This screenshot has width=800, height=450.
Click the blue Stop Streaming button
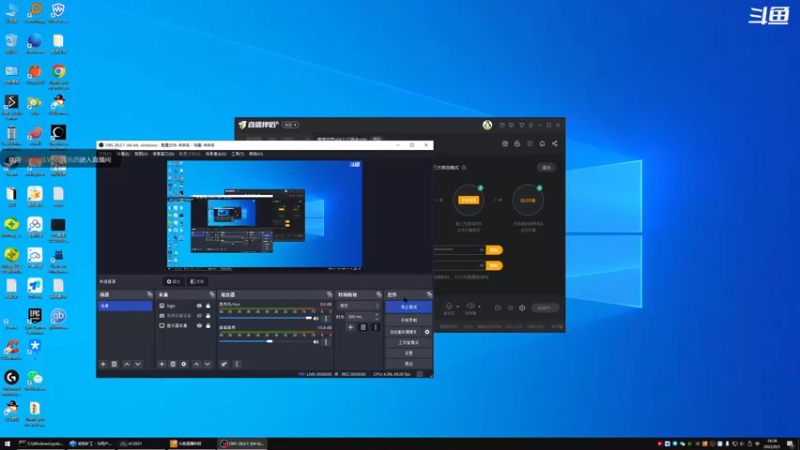[x=409, y=307]
